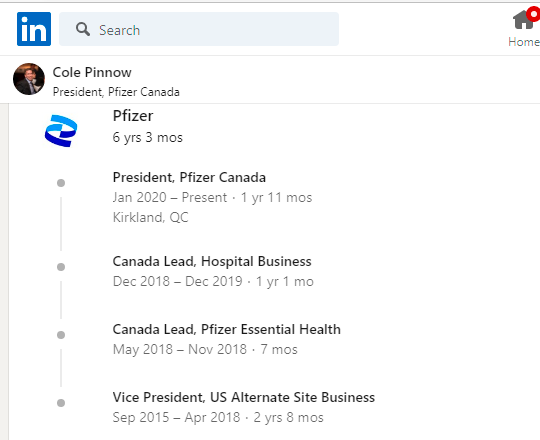Select Canada Lead, Pfizer Essential Health role
540x440 pixels.
[227, 329]
